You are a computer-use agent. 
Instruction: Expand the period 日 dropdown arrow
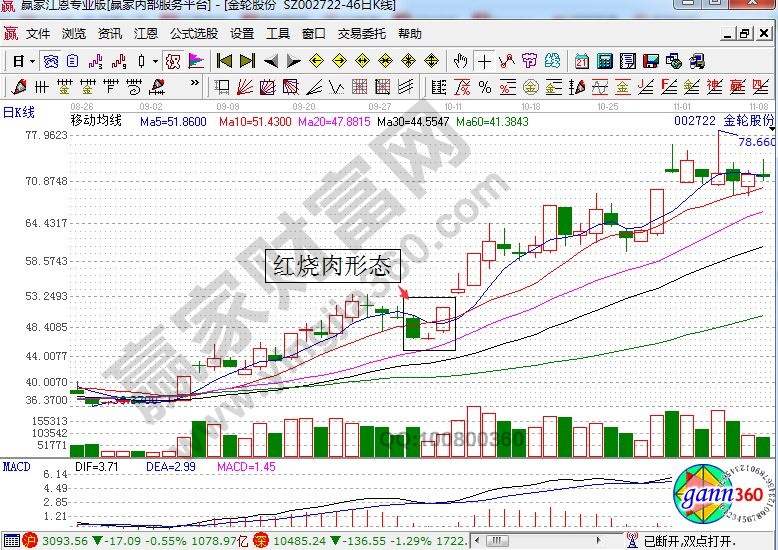tap(32, 61)
